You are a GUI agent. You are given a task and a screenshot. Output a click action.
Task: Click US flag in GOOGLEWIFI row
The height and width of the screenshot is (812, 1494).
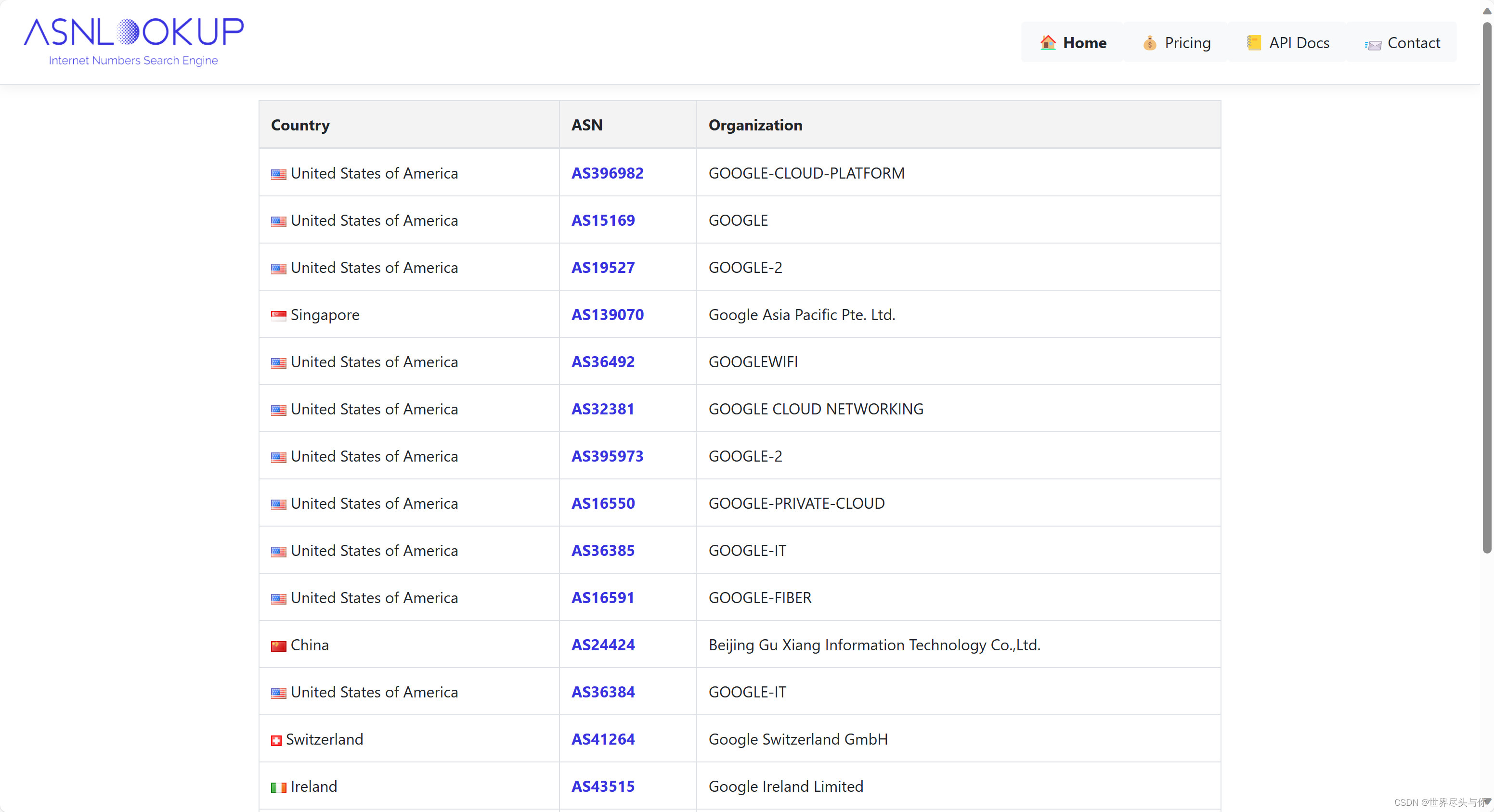coord(278,362)
